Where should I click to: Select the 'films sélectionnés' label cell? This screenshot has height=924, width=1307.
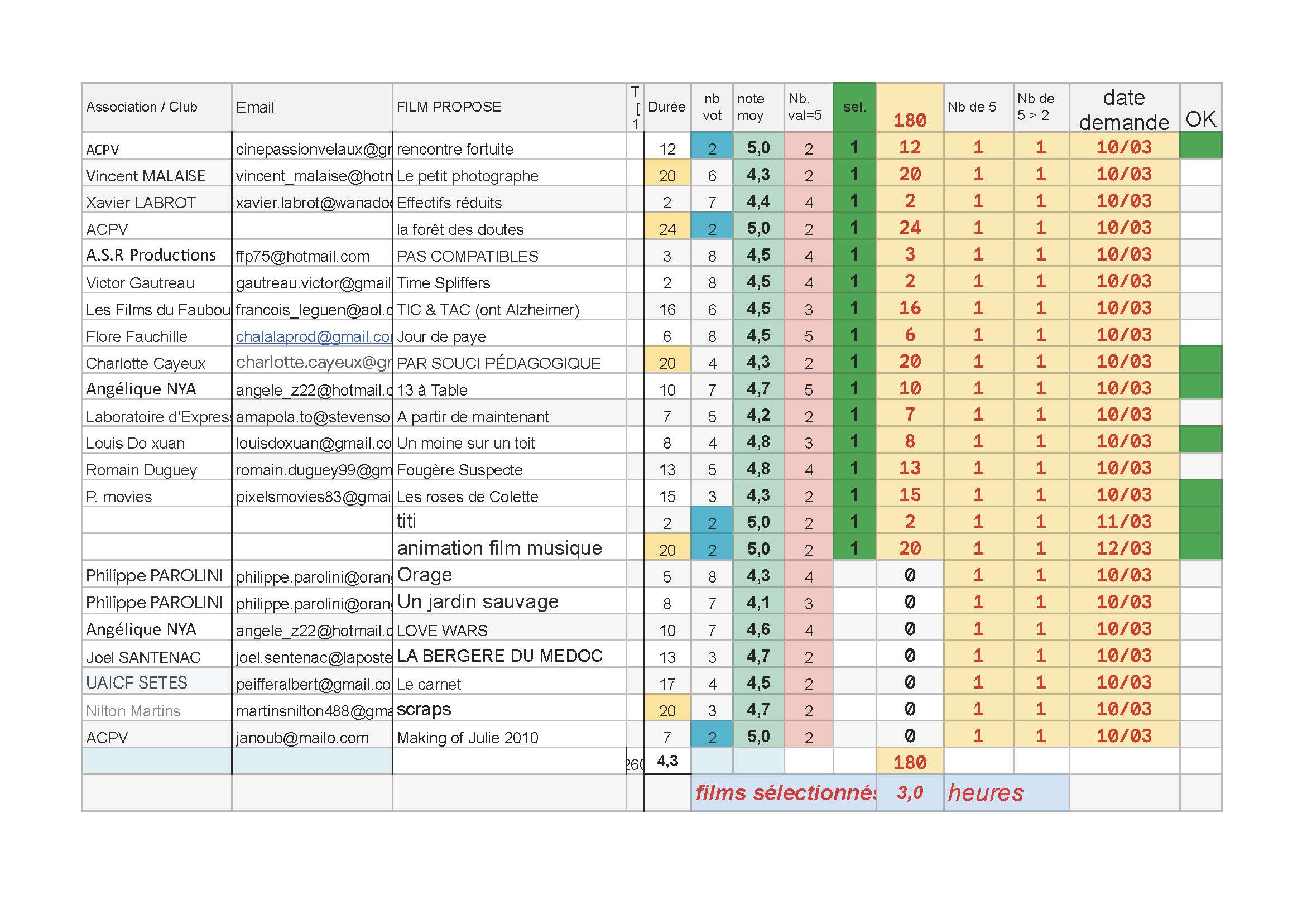784,792
